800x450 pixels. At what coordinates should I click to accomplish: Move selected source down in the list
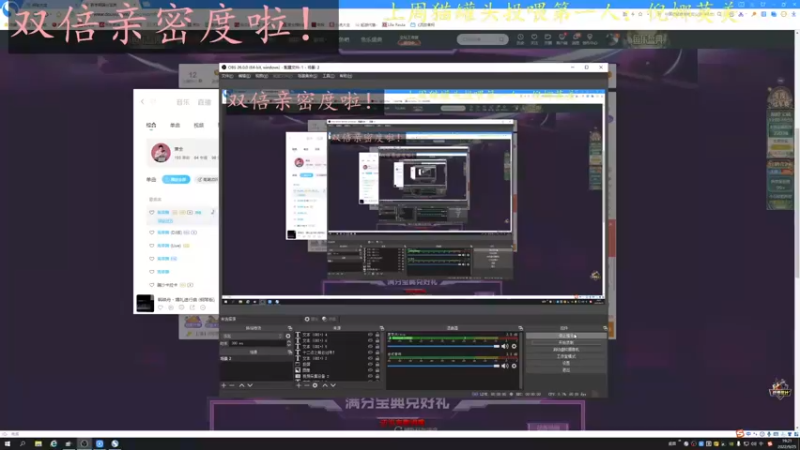point(333,385)
